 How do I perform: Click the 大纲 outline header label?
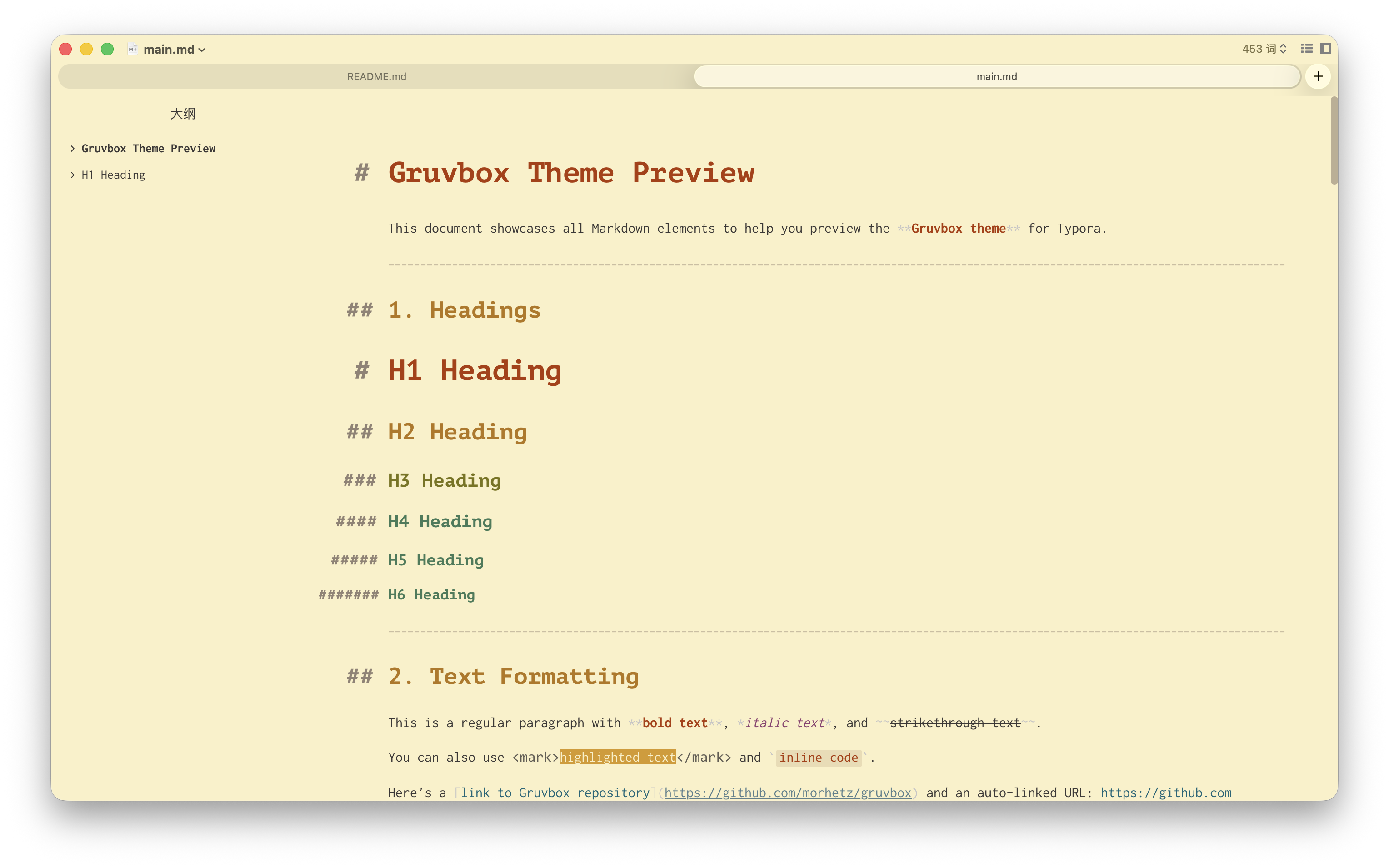pos(183,114)
